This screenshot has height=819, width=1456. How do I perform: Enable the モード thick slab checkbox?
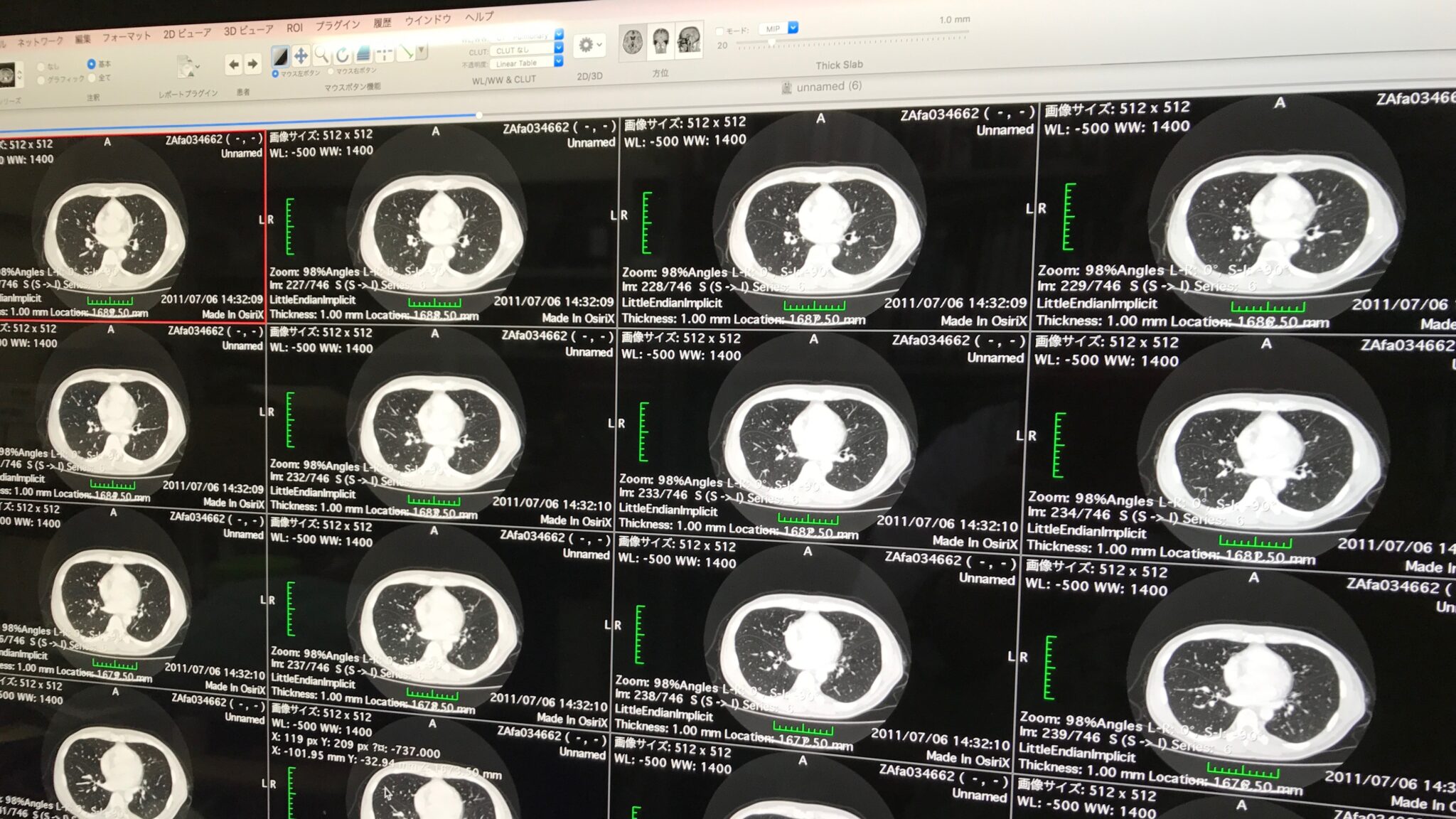[719, 31]
